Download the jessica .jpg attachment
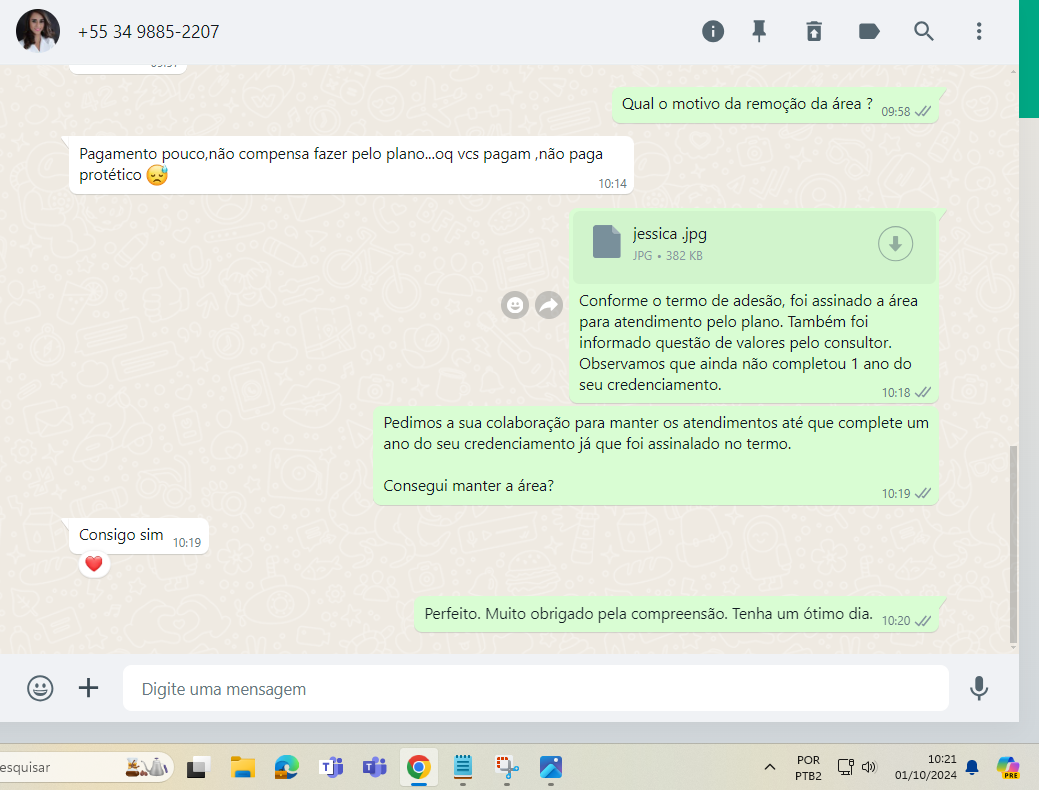The image size is (1039, 790). point(895,243)
